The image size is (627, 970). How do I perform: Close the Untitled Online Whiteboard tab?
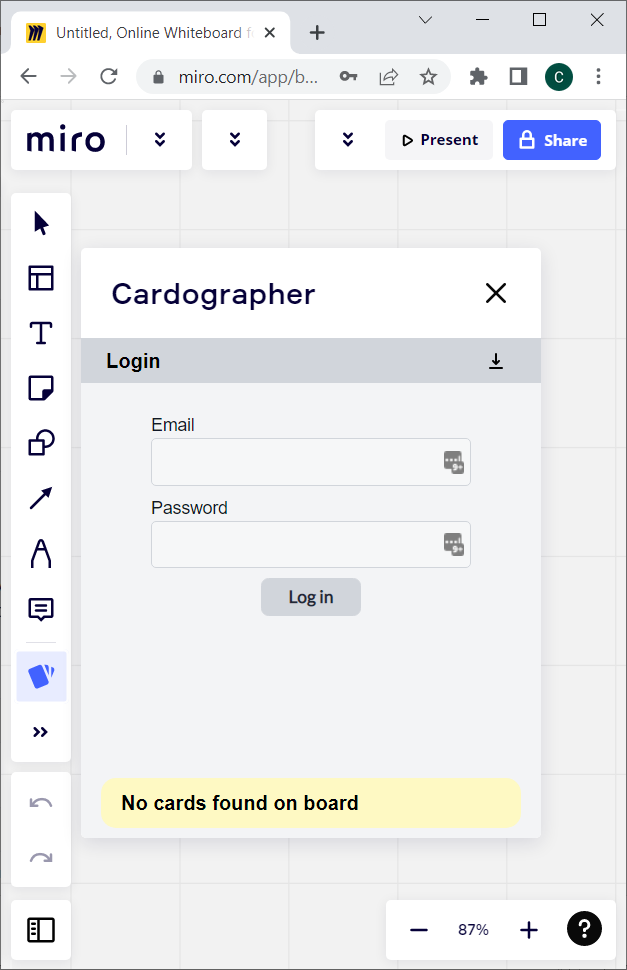pyautogui.click(x=270, y=32)
